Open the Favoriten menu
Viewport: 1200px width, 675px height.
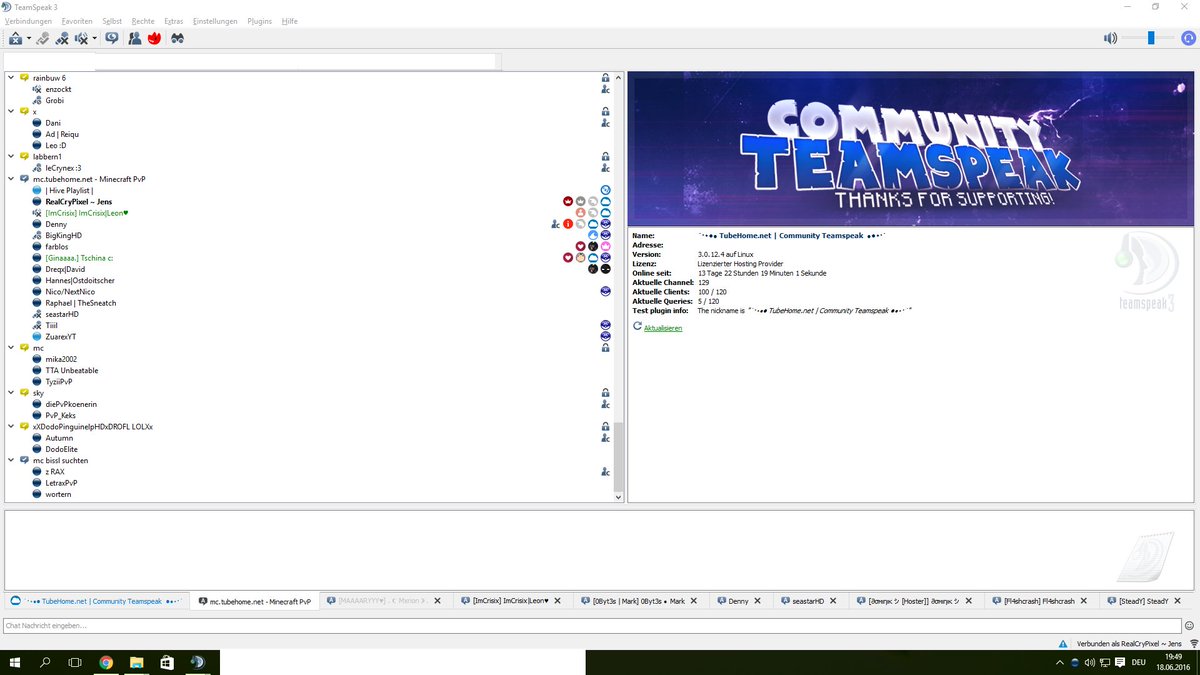(x=77, y=21)
